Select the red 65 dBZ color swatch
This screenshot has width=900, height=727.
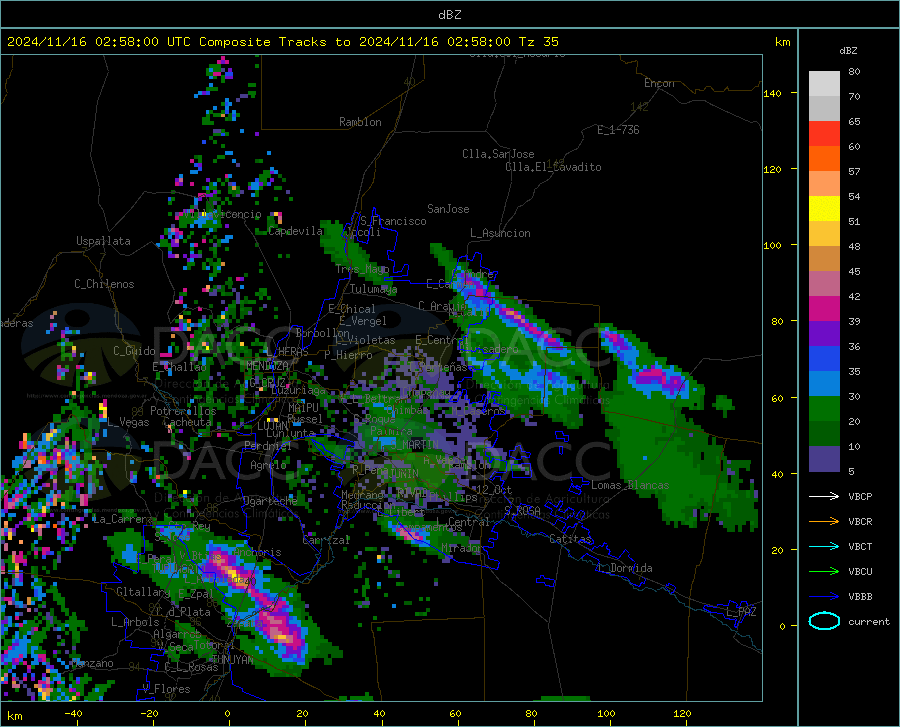[824, 133]
